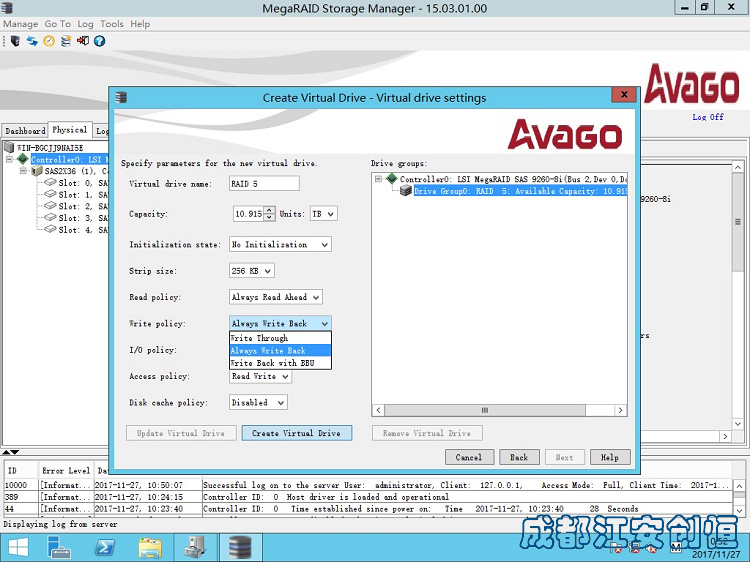Click the SAS2X36 enclosure icon
Screen dimensions: 750x562
click(x=37, y=171)
